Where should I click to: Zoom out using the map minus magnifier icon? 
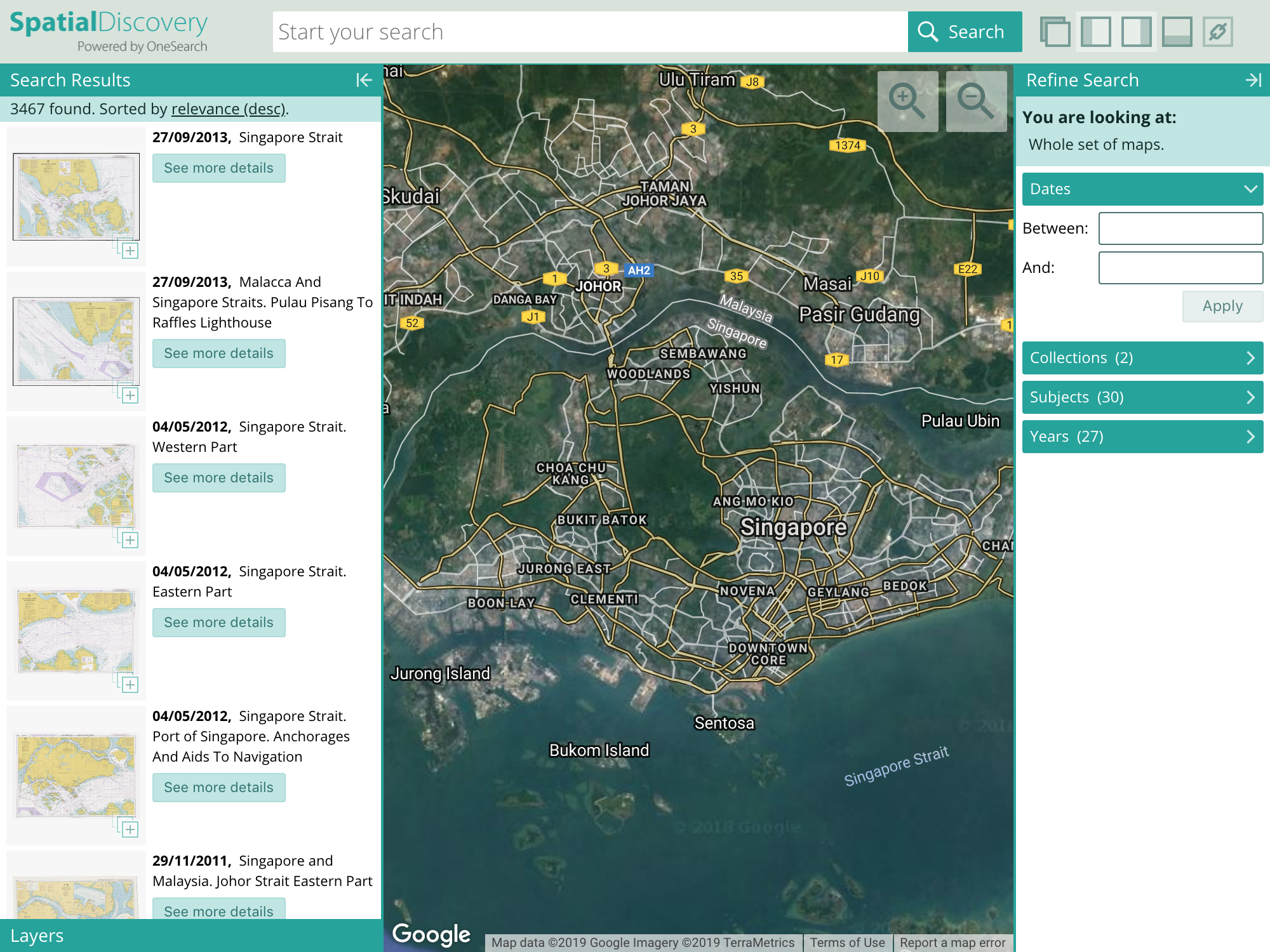click(x=976, y=102)
